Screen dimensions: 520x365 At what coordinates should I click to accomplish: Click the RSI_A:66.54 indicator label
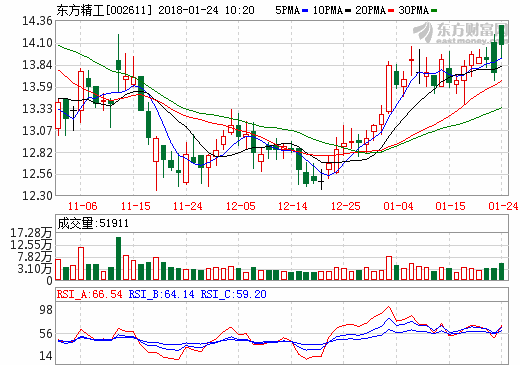90,294
